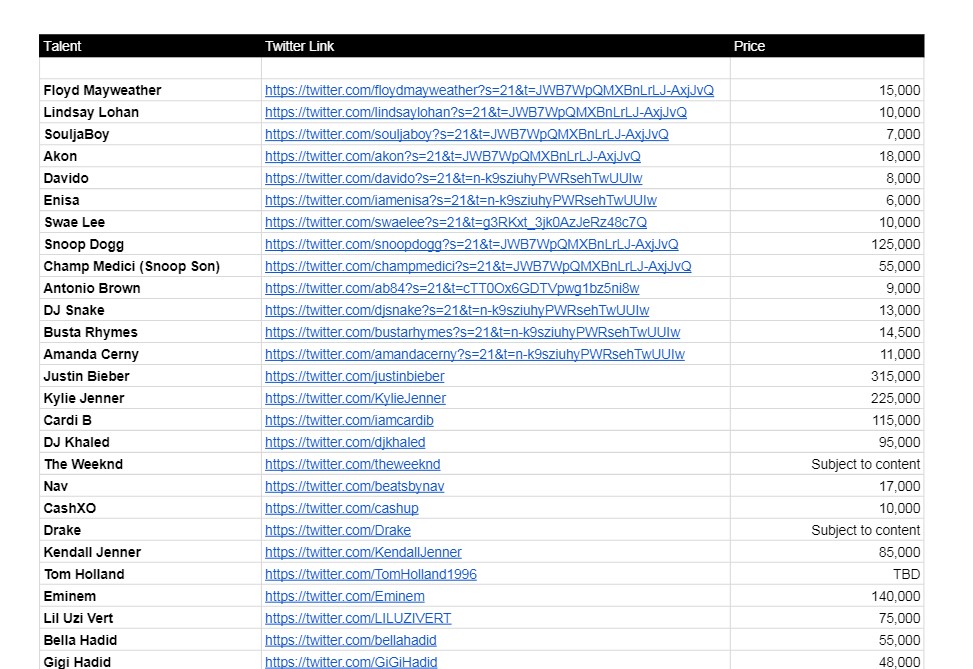The height and width of the screenshot is (669, 973).
Task: Open the cashup Twitter link
Action: click(x=341, y=509)
